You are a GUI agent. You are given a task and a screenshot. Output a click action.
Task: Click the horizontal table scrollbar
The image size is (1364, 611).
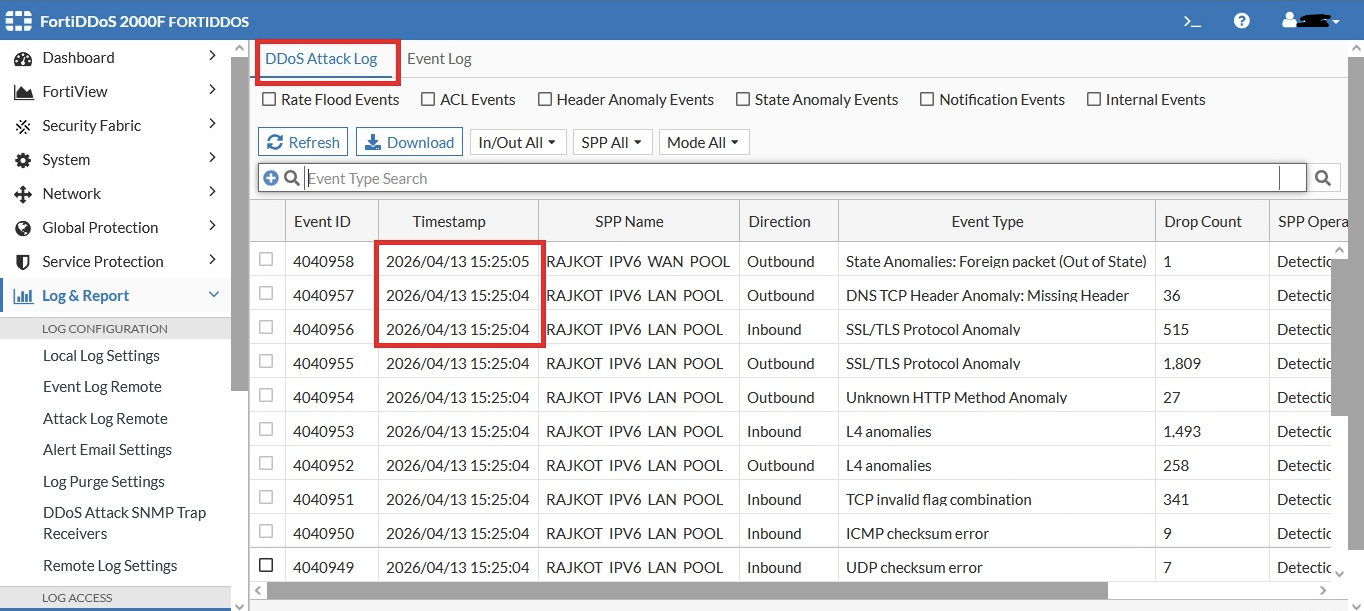pyautogui.click(x=687, y=591)
